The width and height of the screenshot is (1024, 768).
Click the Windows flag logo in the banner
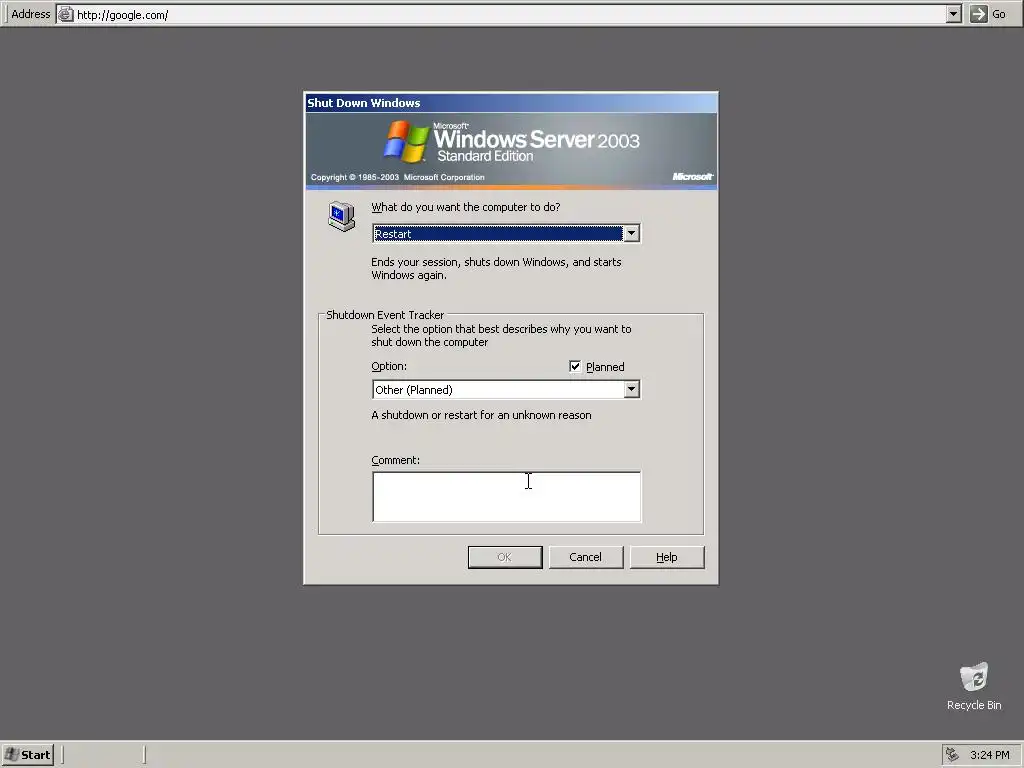[406, 141]
